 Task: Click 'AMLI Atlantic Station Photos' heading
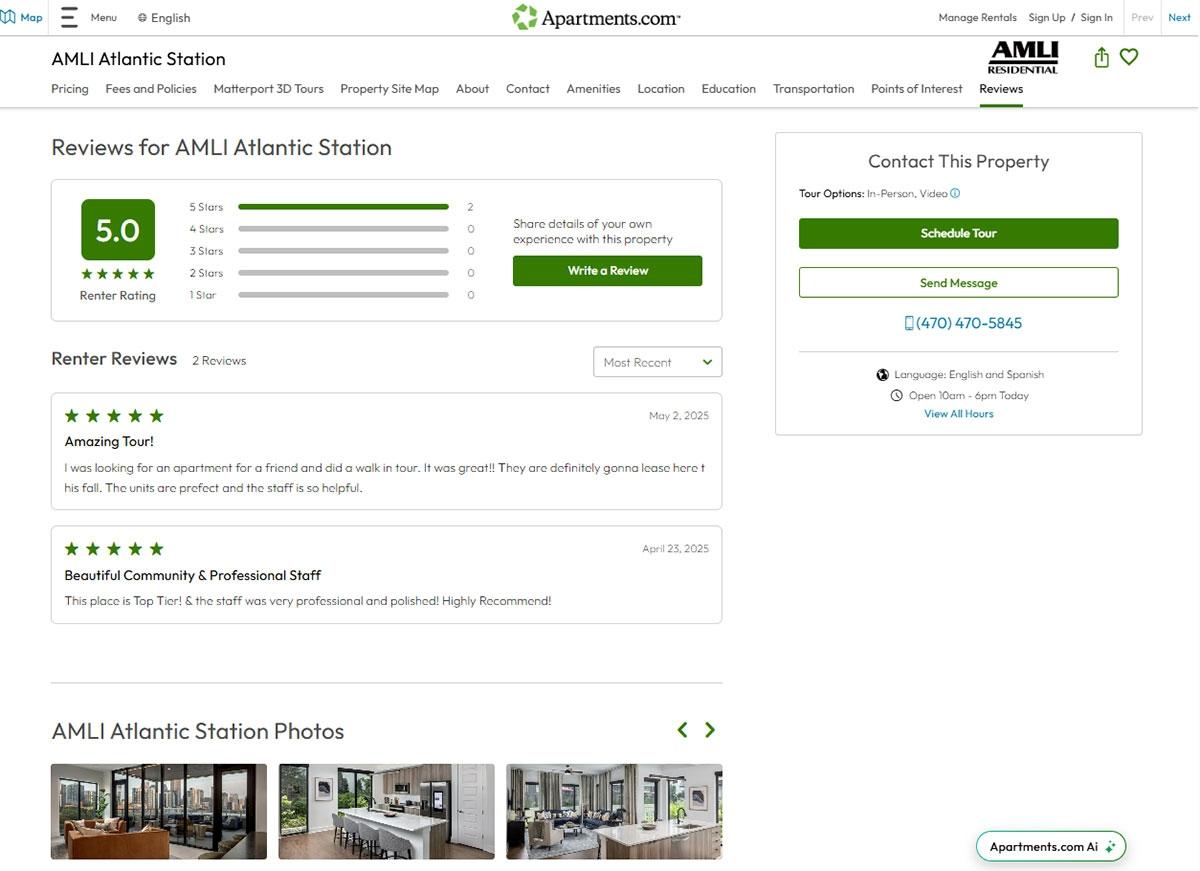click(x=198, y=731)
